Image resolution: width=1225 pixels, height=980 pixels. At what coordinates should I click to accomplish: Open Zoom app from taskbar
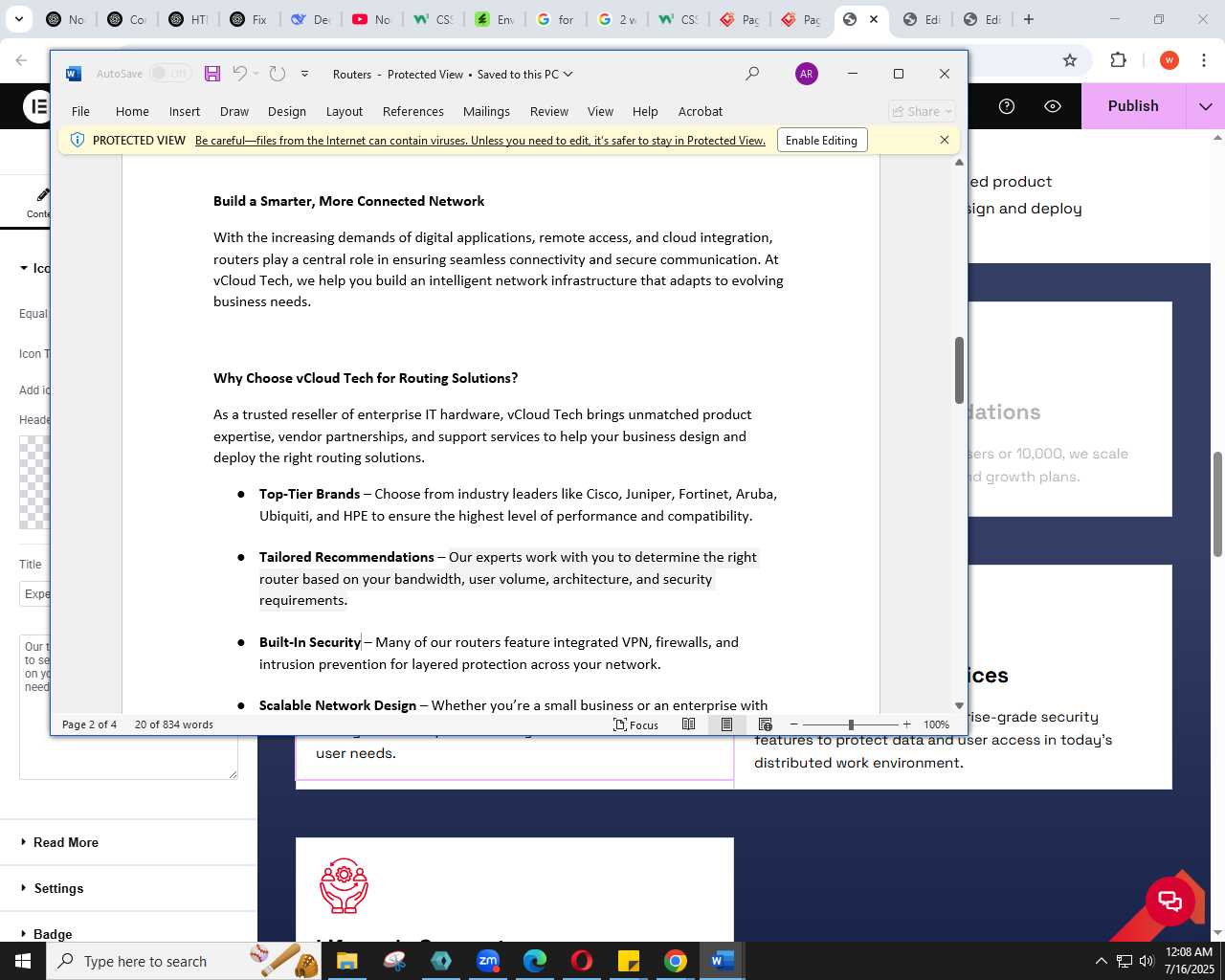pos(488,961)
